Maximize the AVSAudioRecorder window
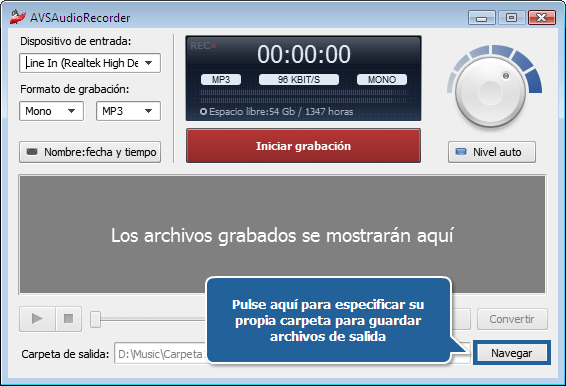The width and height of the screenshot is (566, 386). pos(511,17)
